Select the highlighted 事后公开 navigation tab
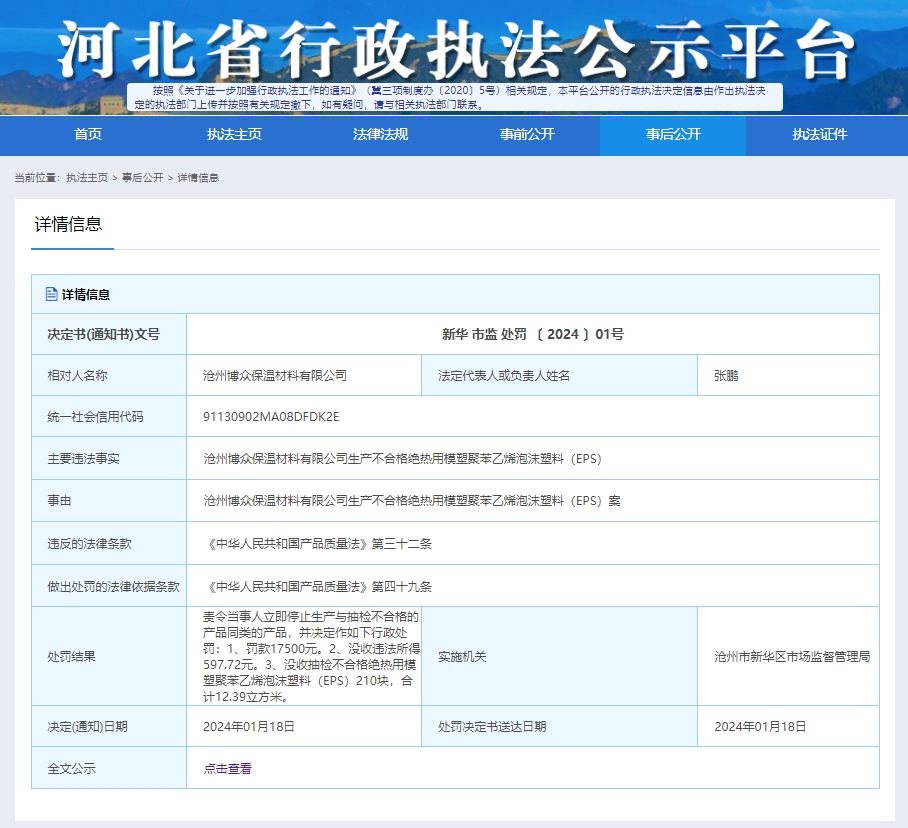This screenshot has height=828, width=908. click(x=673, y=135)
